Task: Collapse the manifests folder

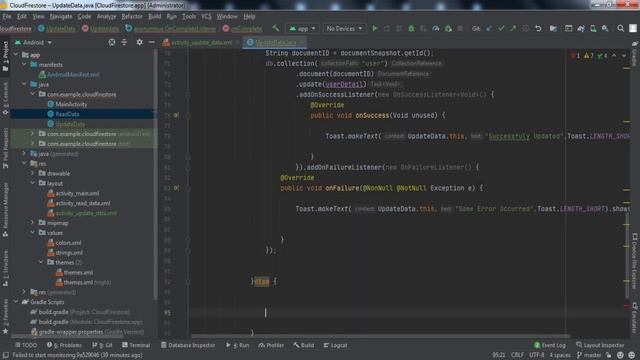Action: [x=24, y=64]
